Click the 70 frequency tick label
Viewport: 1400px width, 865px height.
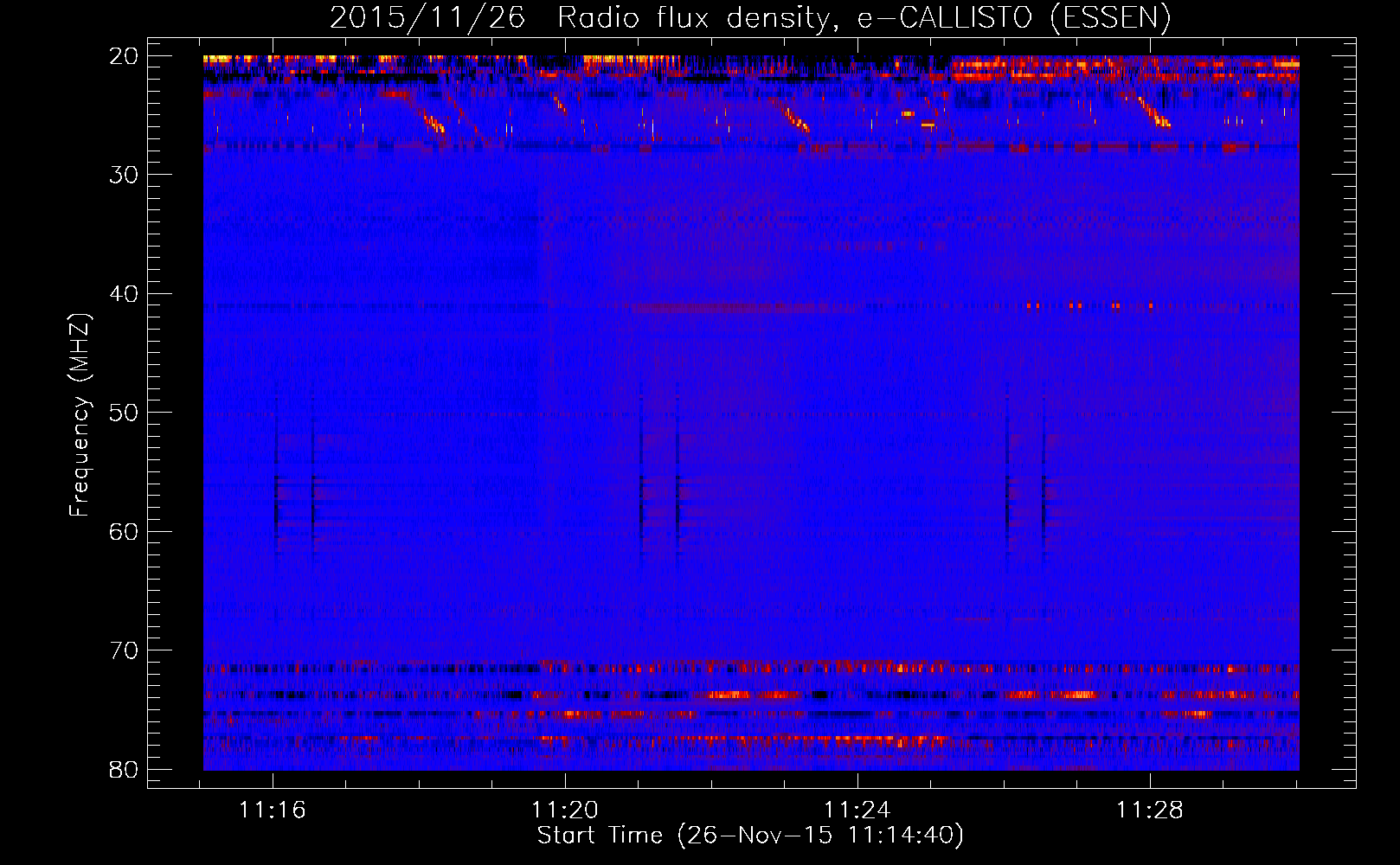124,650
